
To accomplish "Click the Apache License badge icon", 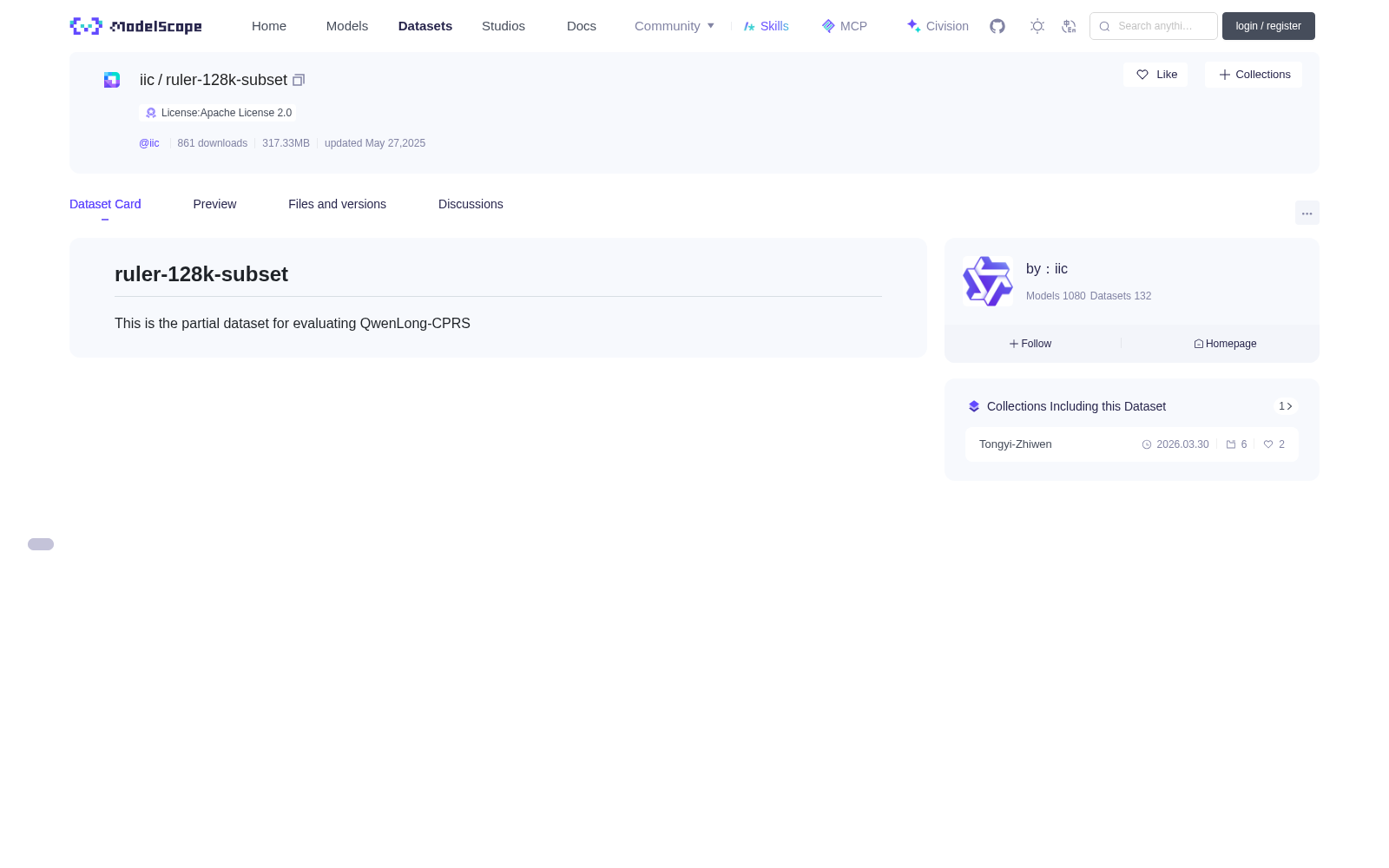I will click(151, 113).
